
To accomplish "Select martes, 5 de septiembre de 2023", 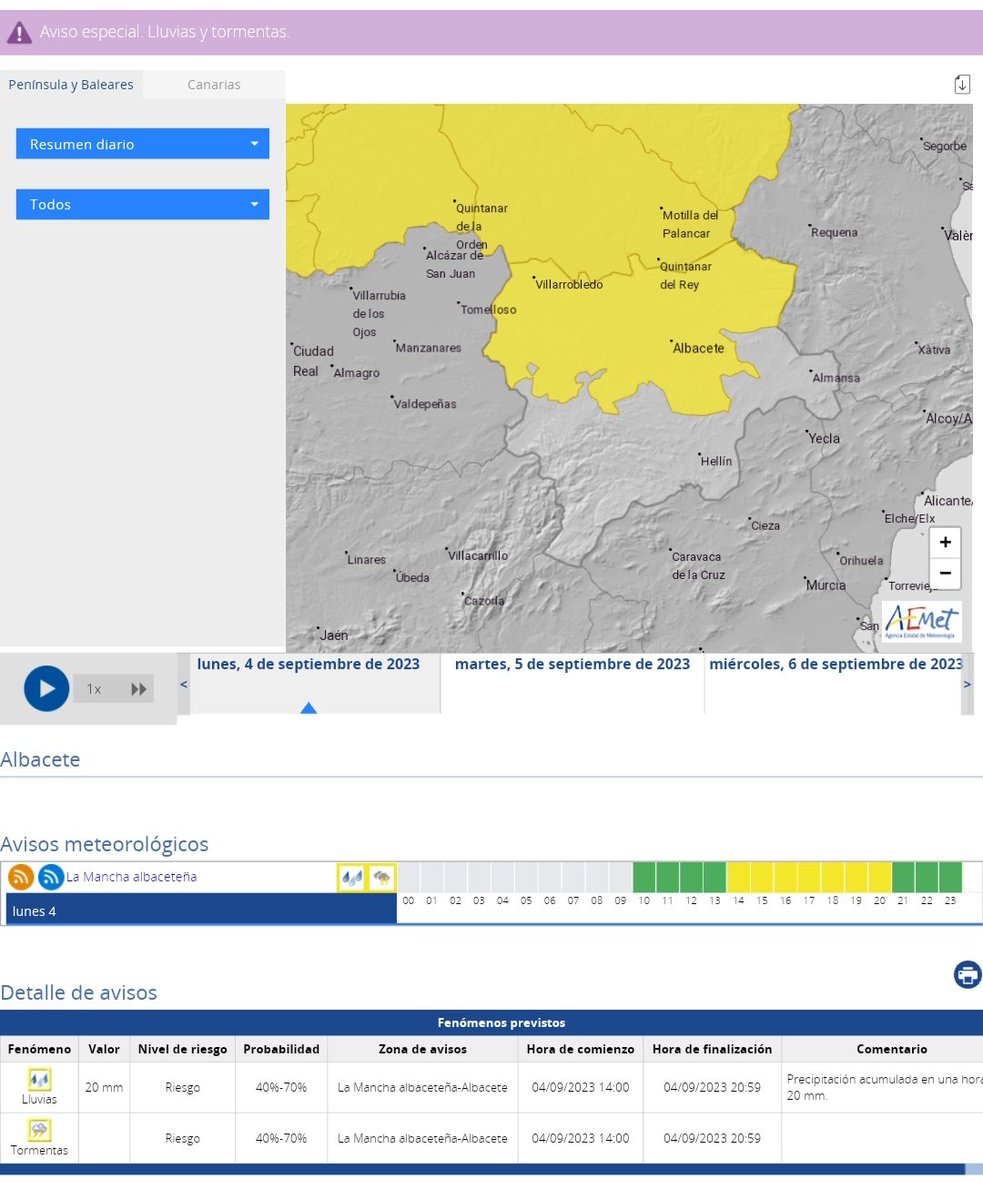I will click(572, 664).
